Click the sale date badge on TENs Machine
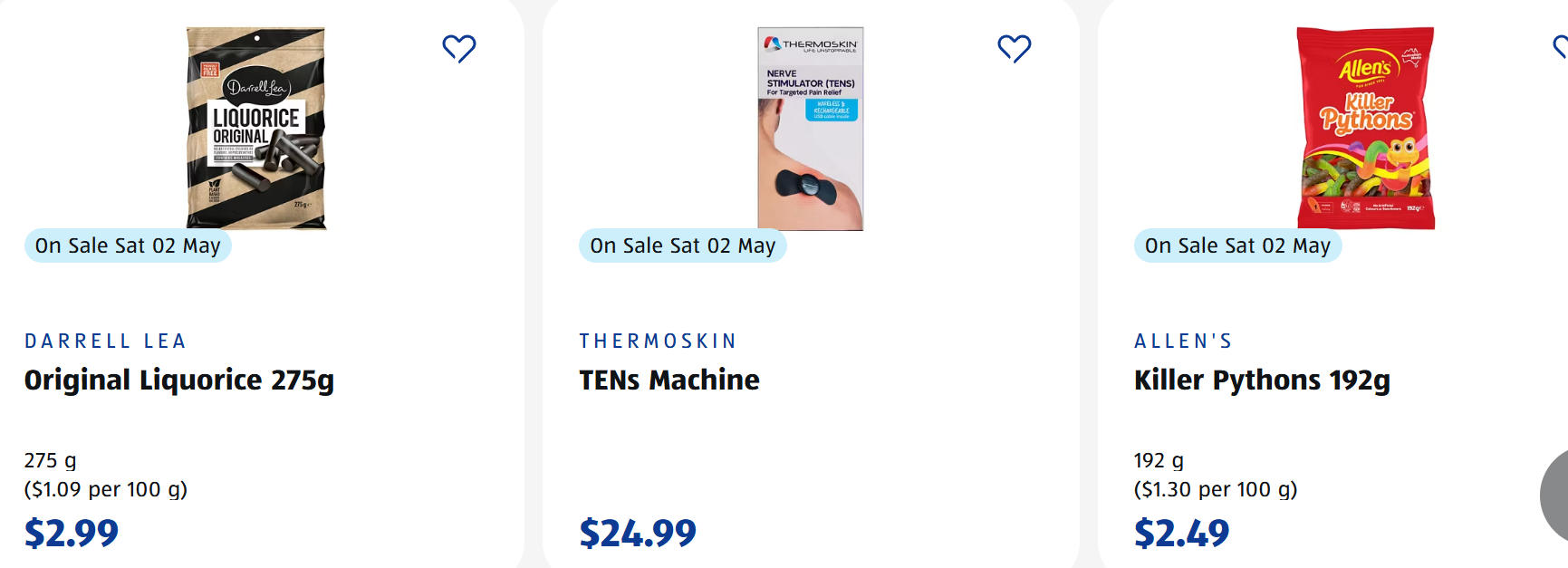 coord(682,245)
